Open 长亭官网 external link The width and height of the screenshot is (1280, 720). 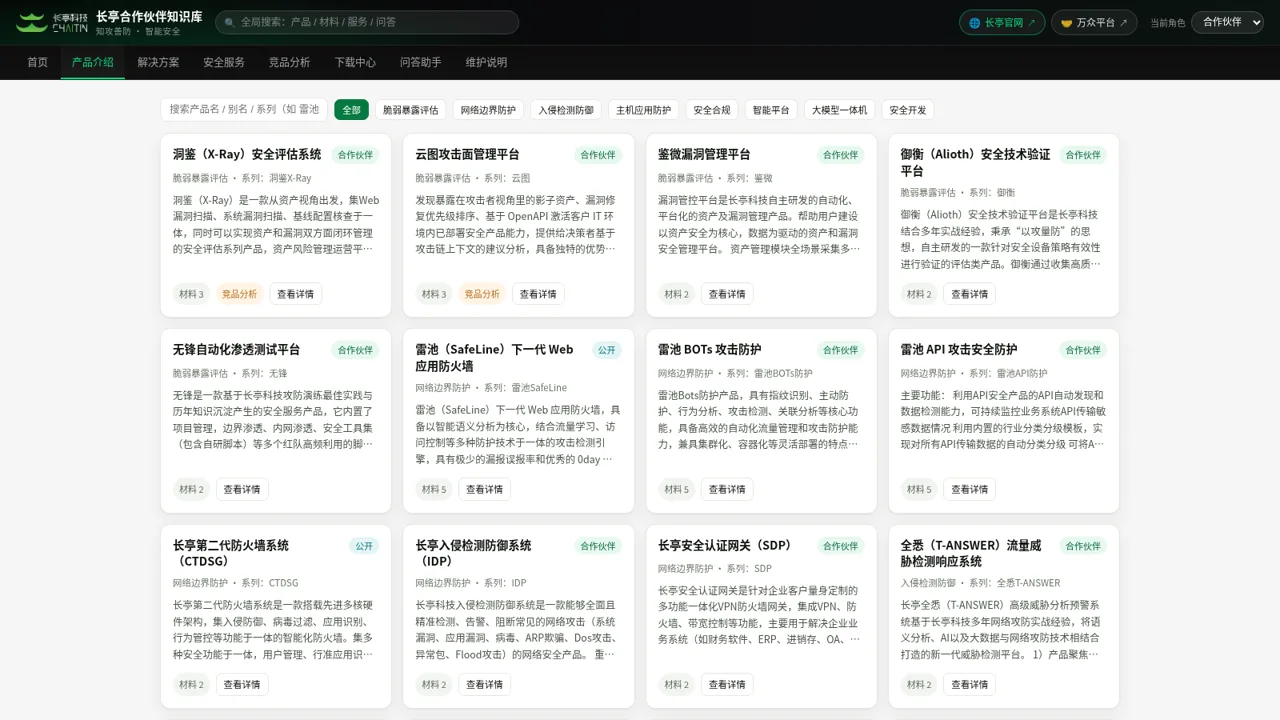pyautogui.click(x=1002, y=22)
